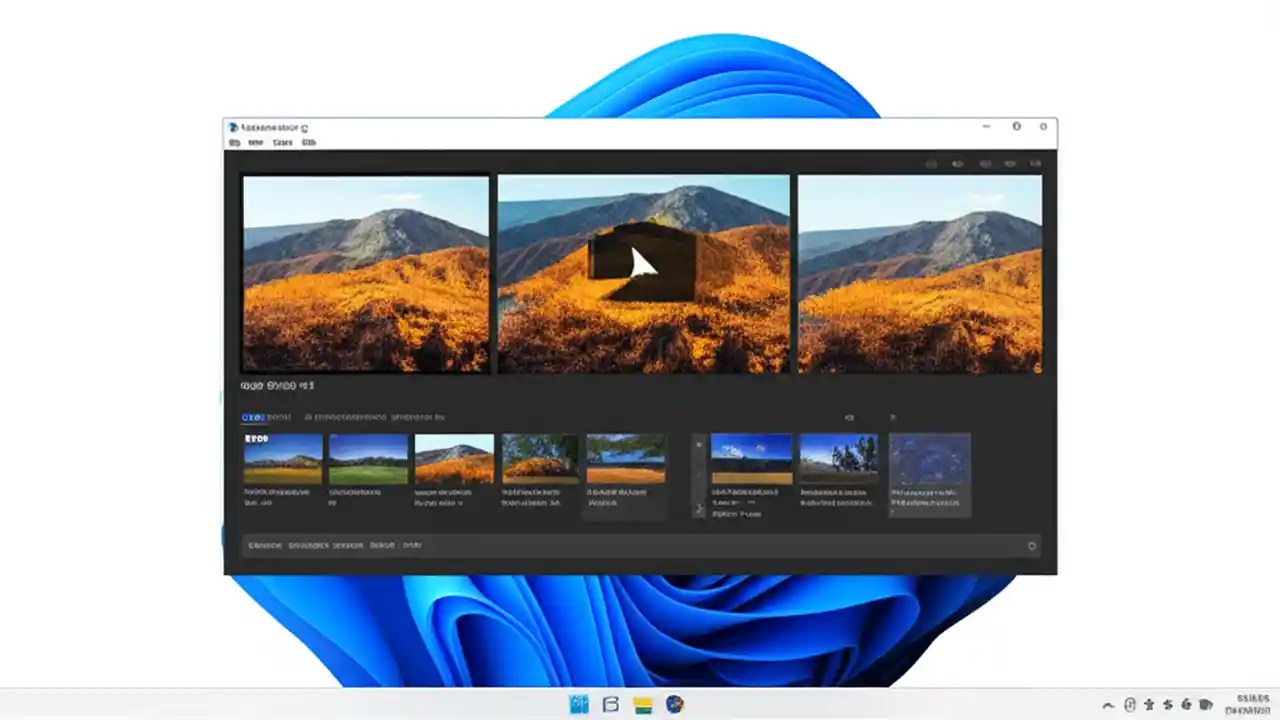Click the first label button in the bottom status bar

[263, 545]
